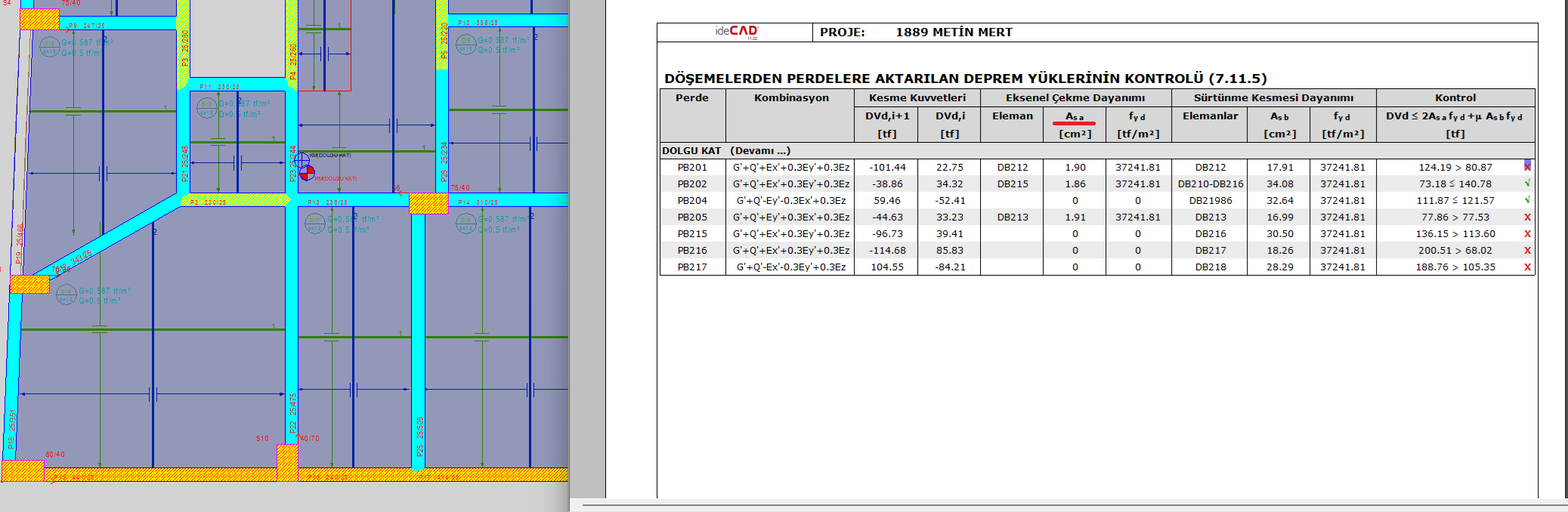The width and height of the screenshot is (1568, 512).
Task: Click the DB210-DB216 elements cell
Action: pyautogui.click(x=1210, y=184)
